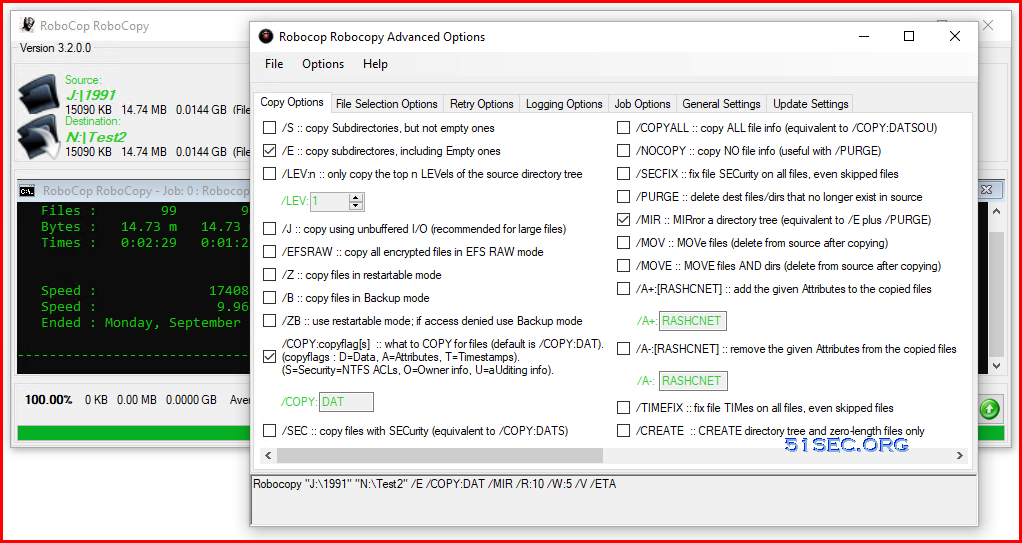1022x543 pixels.
Task: Click the console job window icon
Action: [x=27, y=191]
